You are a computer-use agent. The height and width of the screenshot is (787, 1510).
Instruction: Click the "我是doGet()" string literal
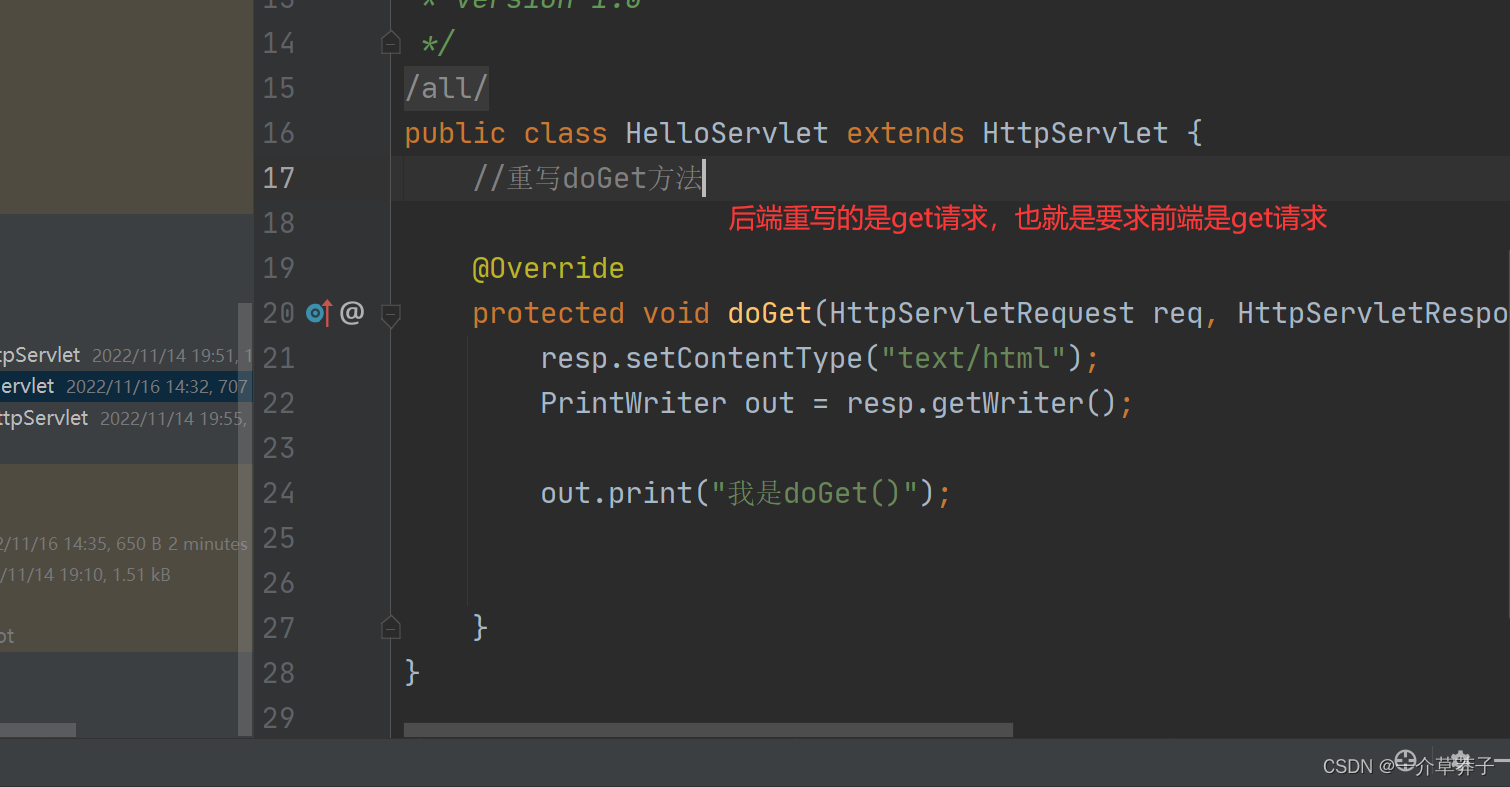[x=813, y=493]
